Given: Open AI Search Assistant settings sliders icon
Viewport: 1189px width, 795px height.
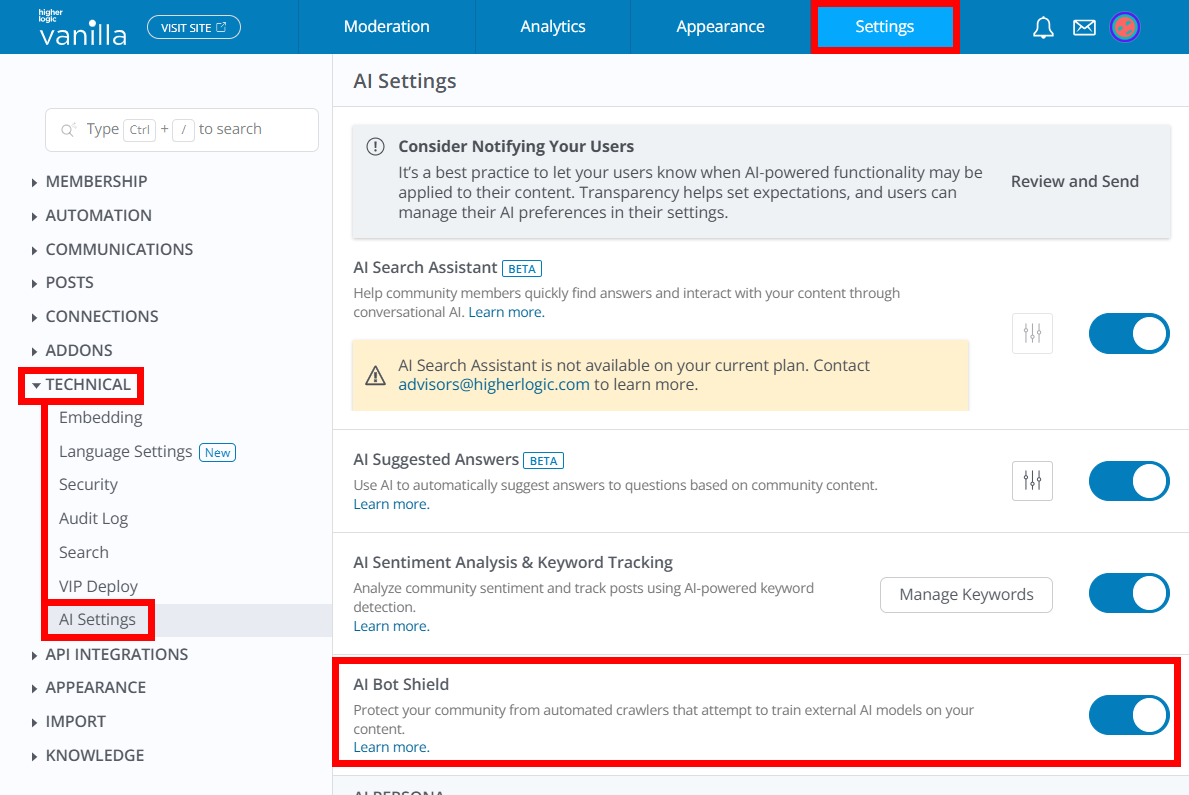Looking at the screenshot, I should pyautogui.click(x=1032, y=333).
